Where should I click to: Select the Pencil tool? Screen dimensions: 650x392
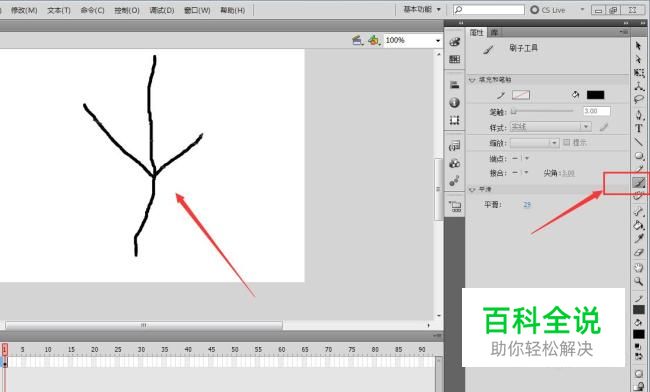pos(640,169)
